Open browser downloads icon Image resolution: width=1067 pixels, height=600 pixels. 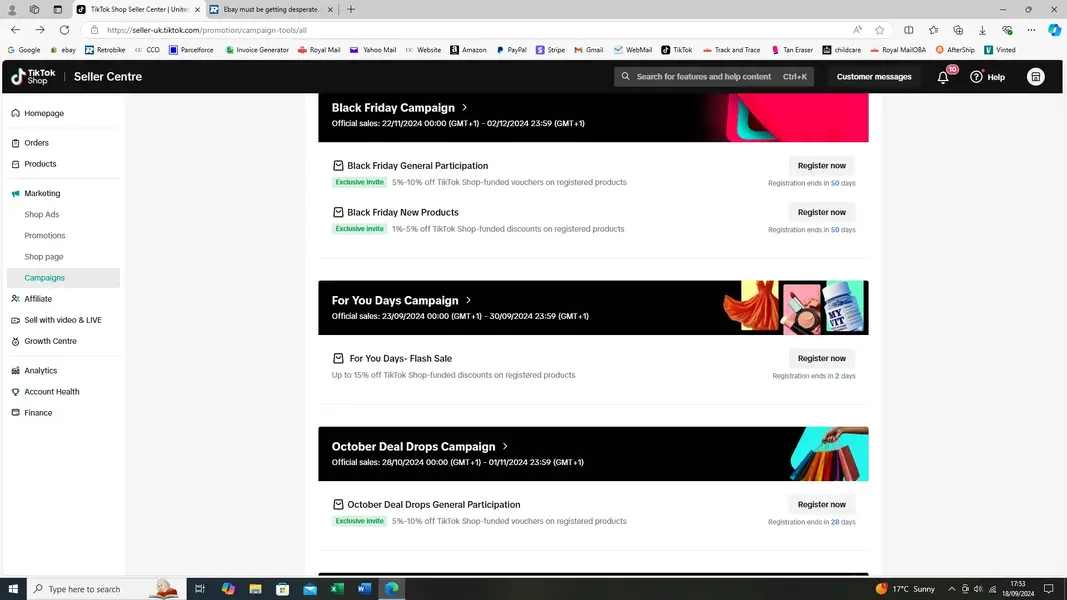pyautogui.click(x=982, y=30)
